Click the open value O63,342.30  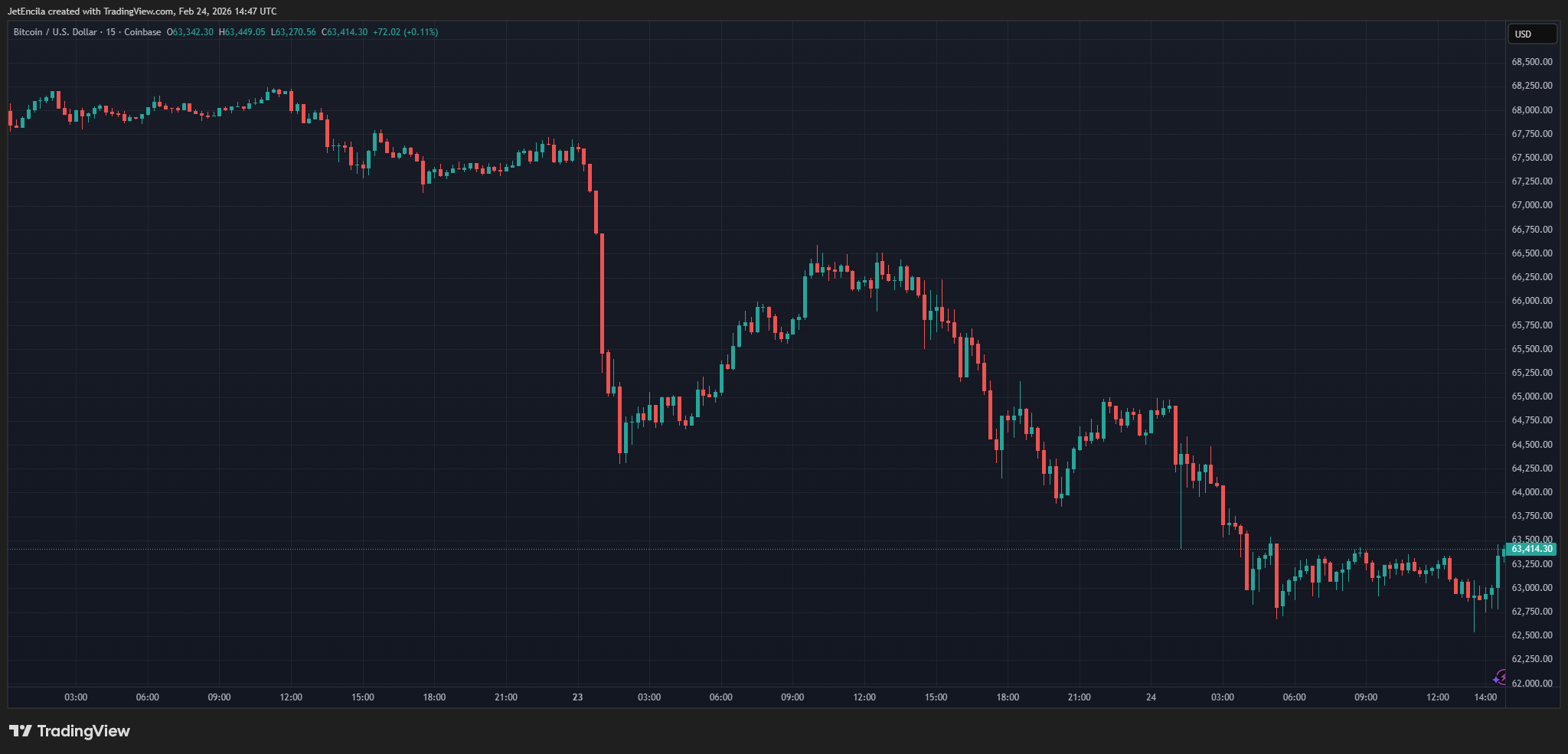pyautogui.click(x=190, y=32)
